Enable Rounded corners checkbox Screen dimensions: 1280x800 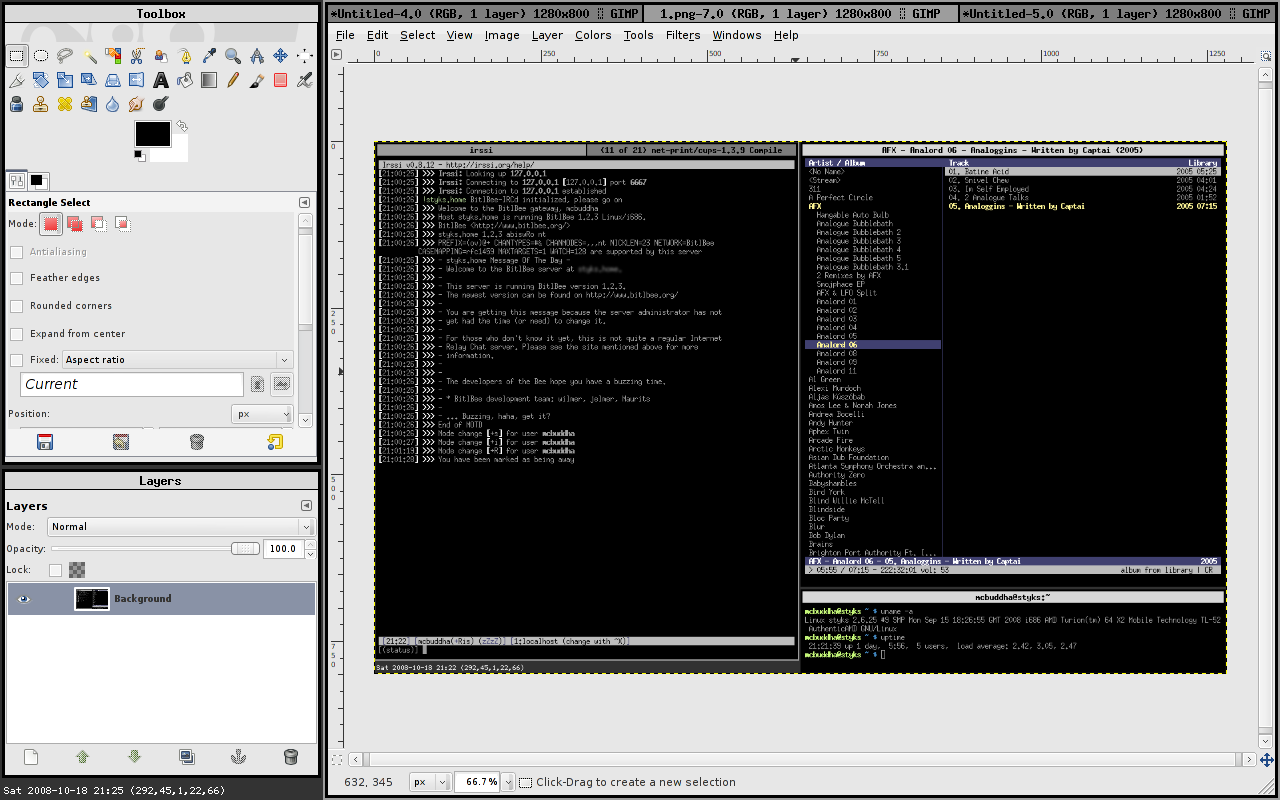coord(16,306)
